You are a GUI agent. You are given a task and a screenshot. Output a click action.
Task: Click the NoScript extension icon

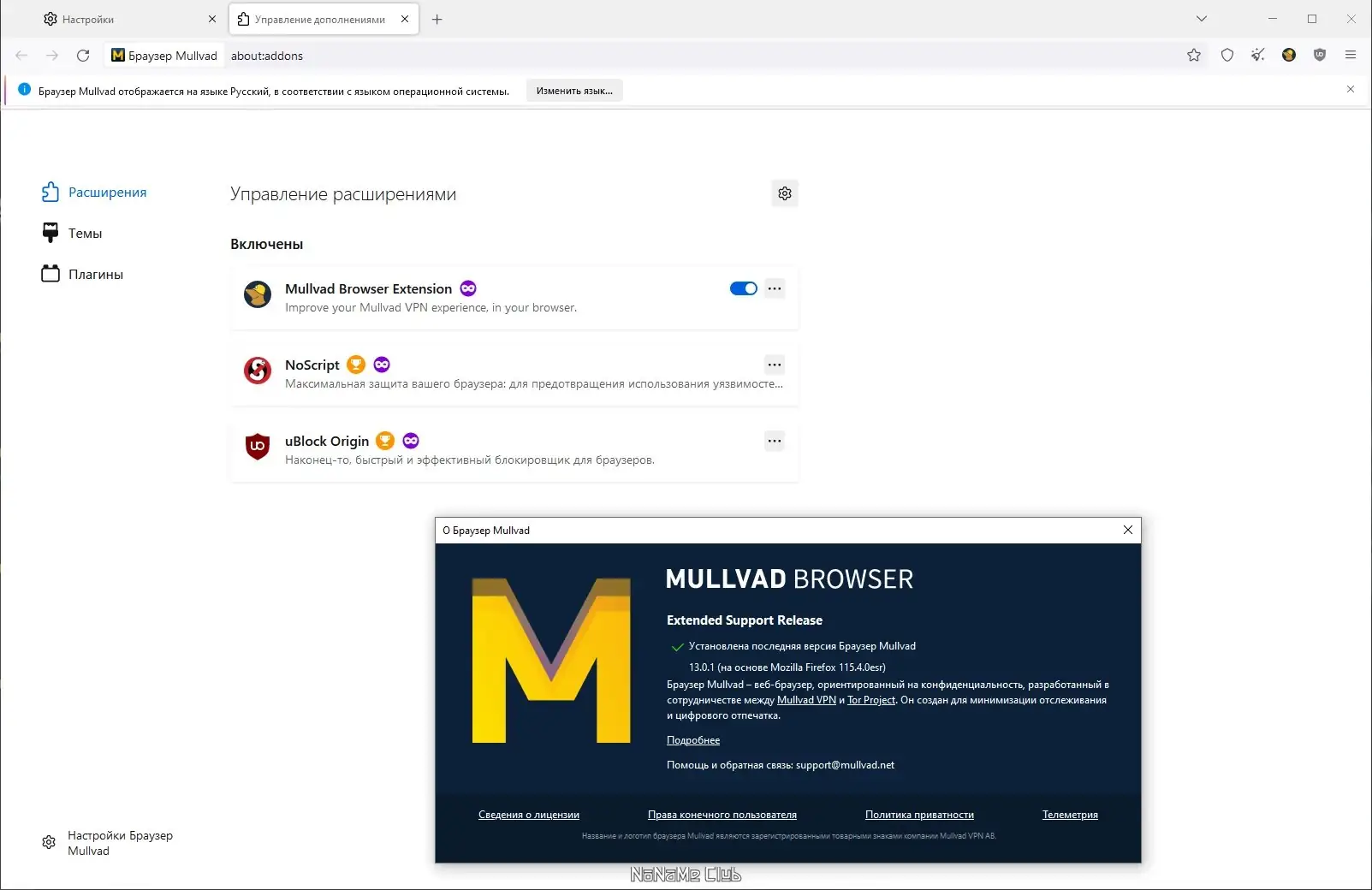pyautogui.click(x=258, y=371)
